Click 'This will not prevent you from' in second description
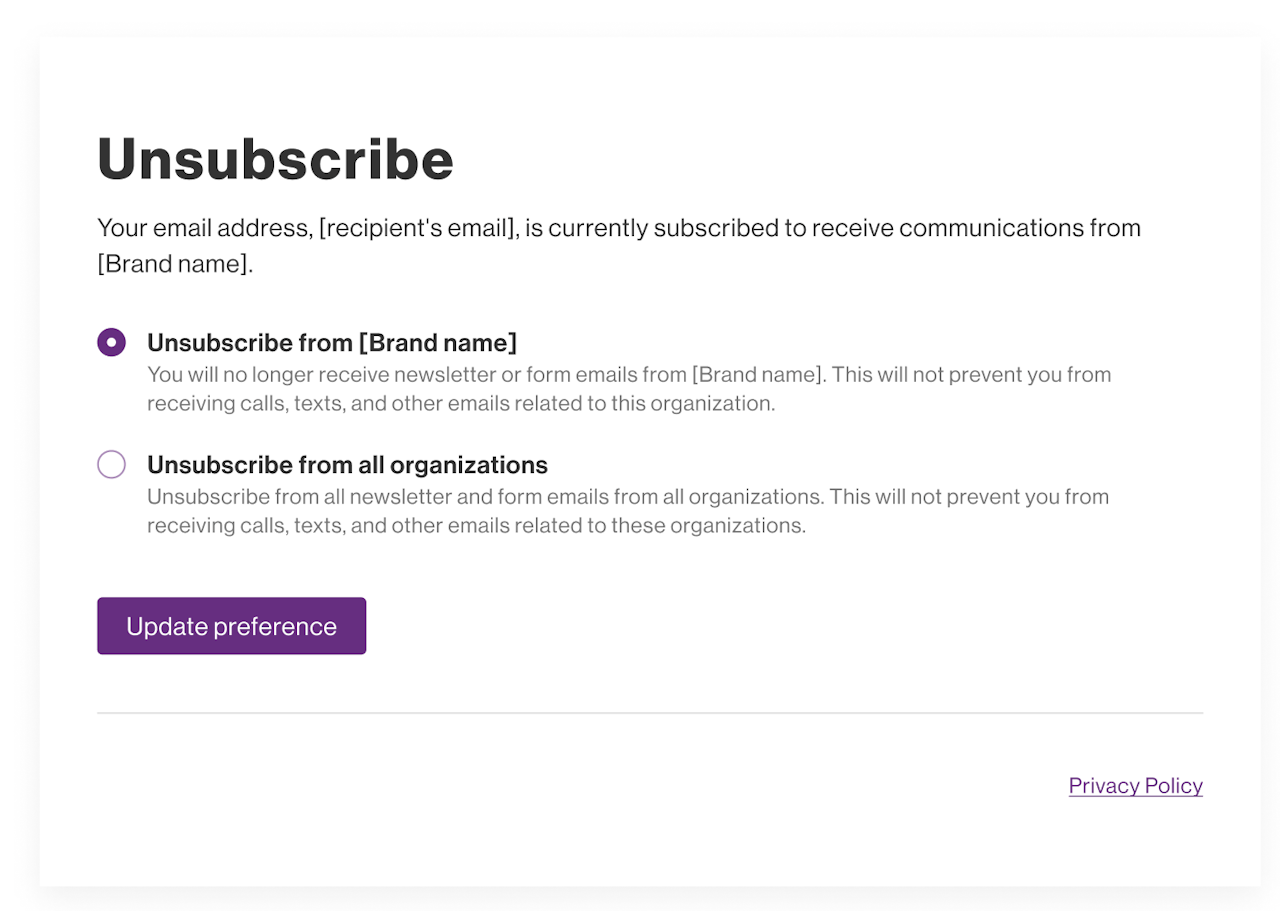Image resolution: width=1280 pixels, height=911 pixels. click(x=969, y=497)
